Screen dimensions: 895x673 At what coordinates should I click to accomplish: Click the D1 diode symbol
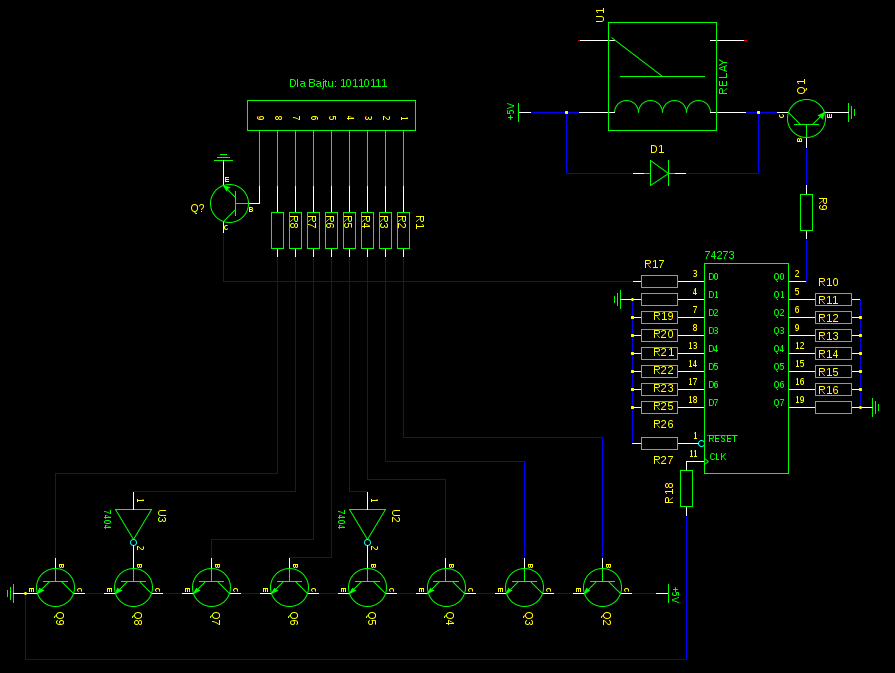point(659,173)
